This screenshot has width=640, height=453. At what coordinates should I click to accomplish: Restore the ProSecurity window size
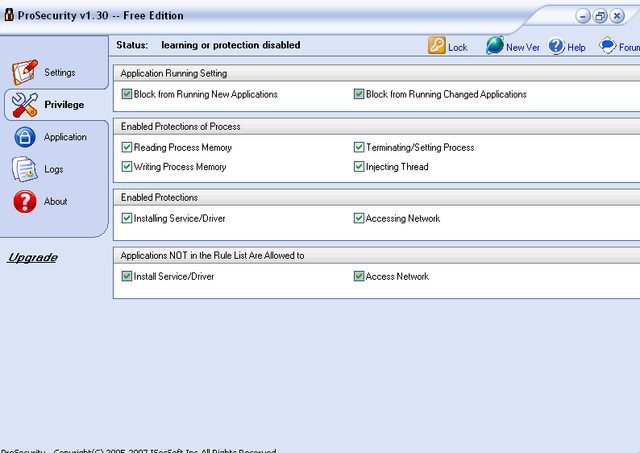coord(600,16)
